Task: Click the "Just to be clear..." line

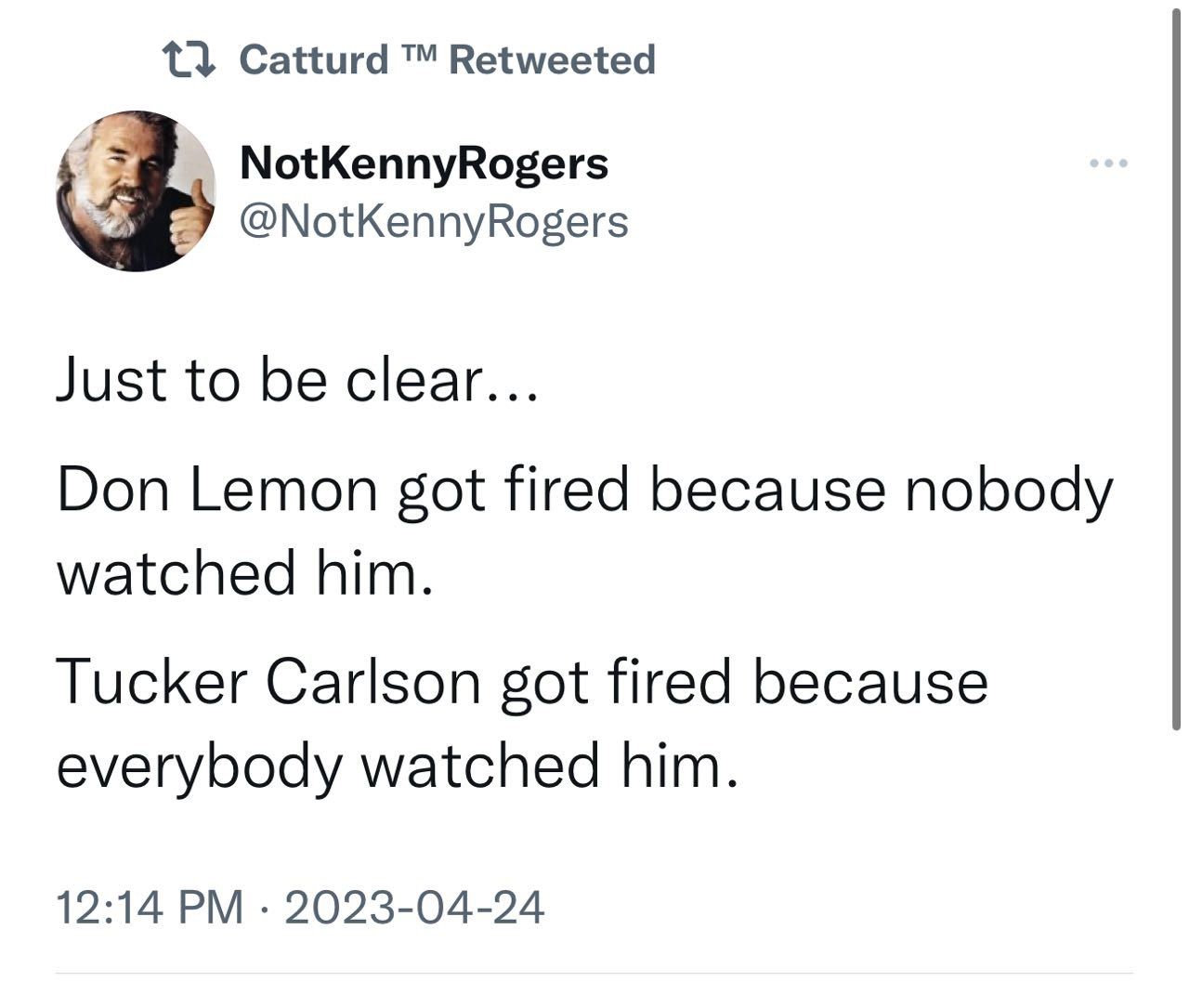Action: pos(297,380)
